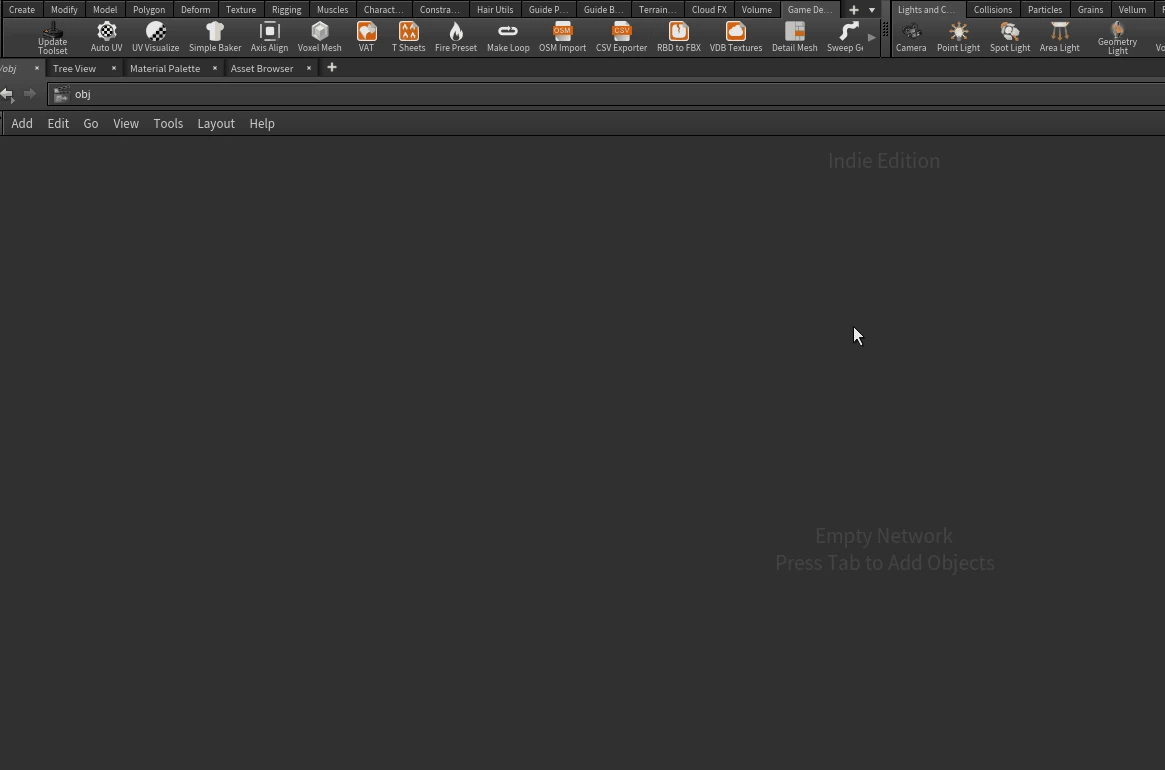Add a new pane tab with plus
Viewport: 1165px width, 770px height.
[x=332, y=68]
